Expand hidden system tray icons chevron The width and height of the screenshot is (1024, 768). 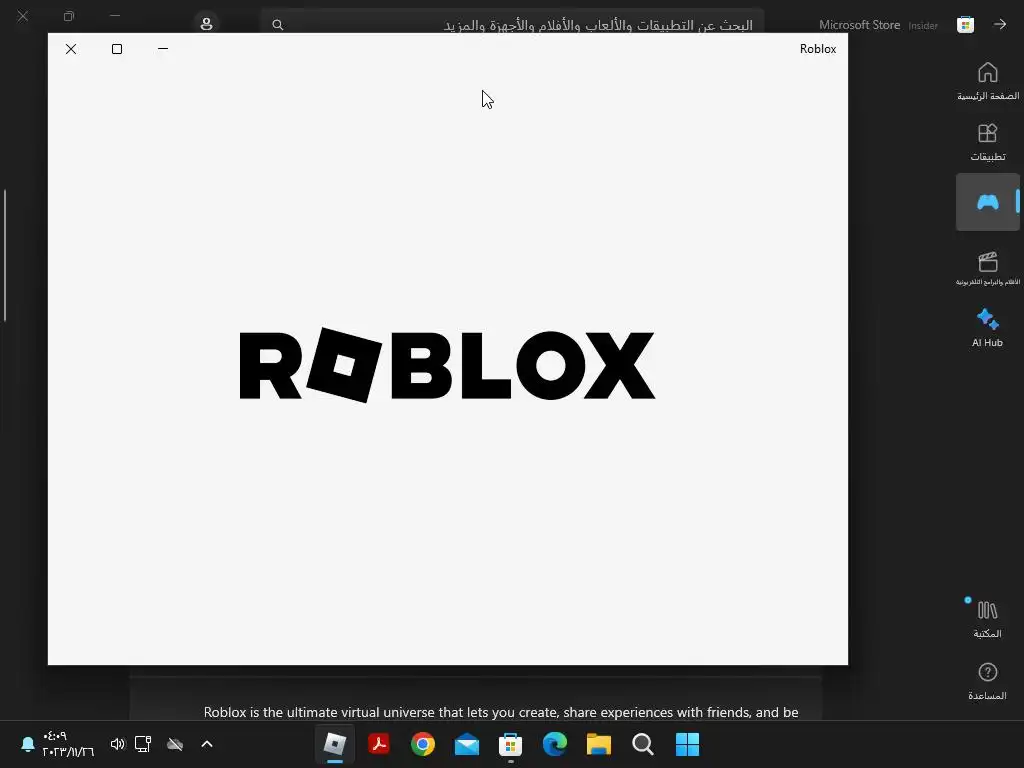(x=207, y=744)
